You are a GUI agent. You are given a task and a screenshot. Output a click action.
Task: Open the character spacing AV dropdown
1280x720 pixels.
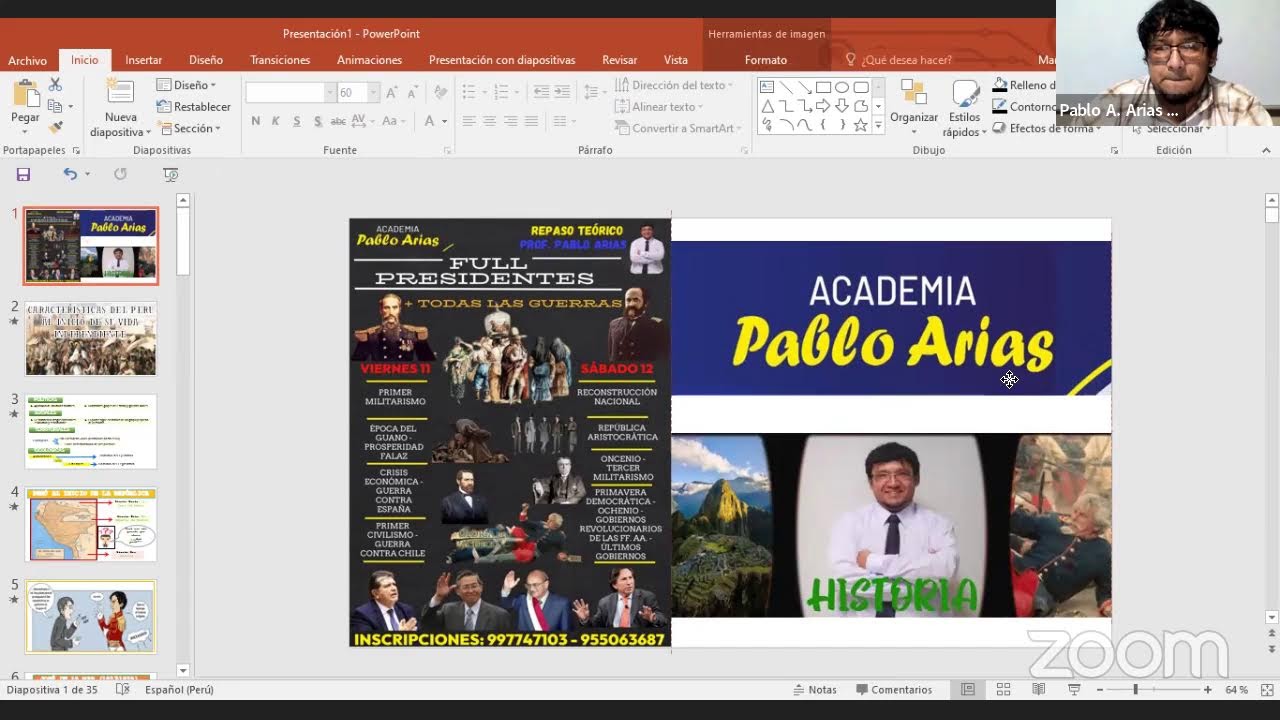coord(363,121)
